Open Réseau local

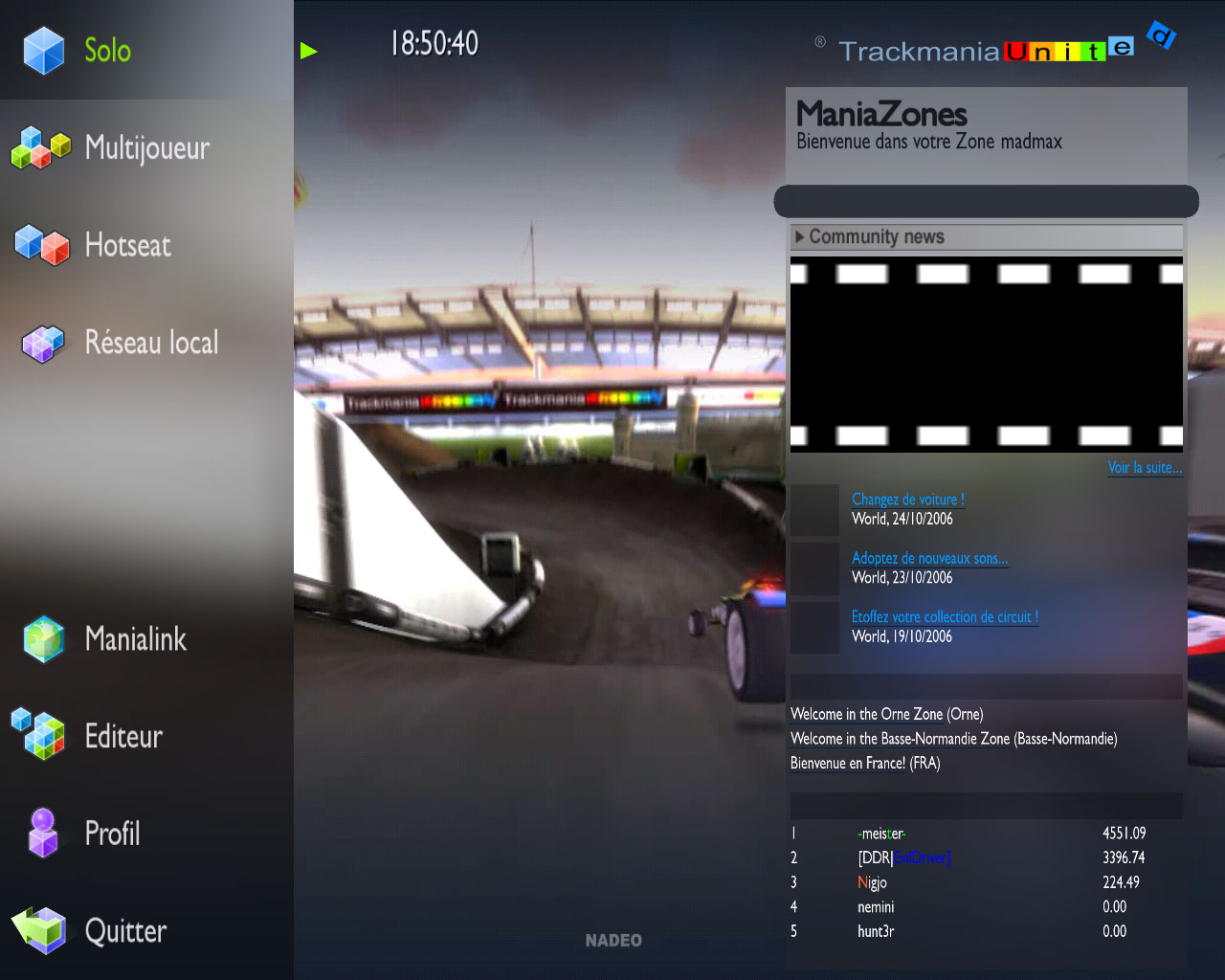[152, 343]
